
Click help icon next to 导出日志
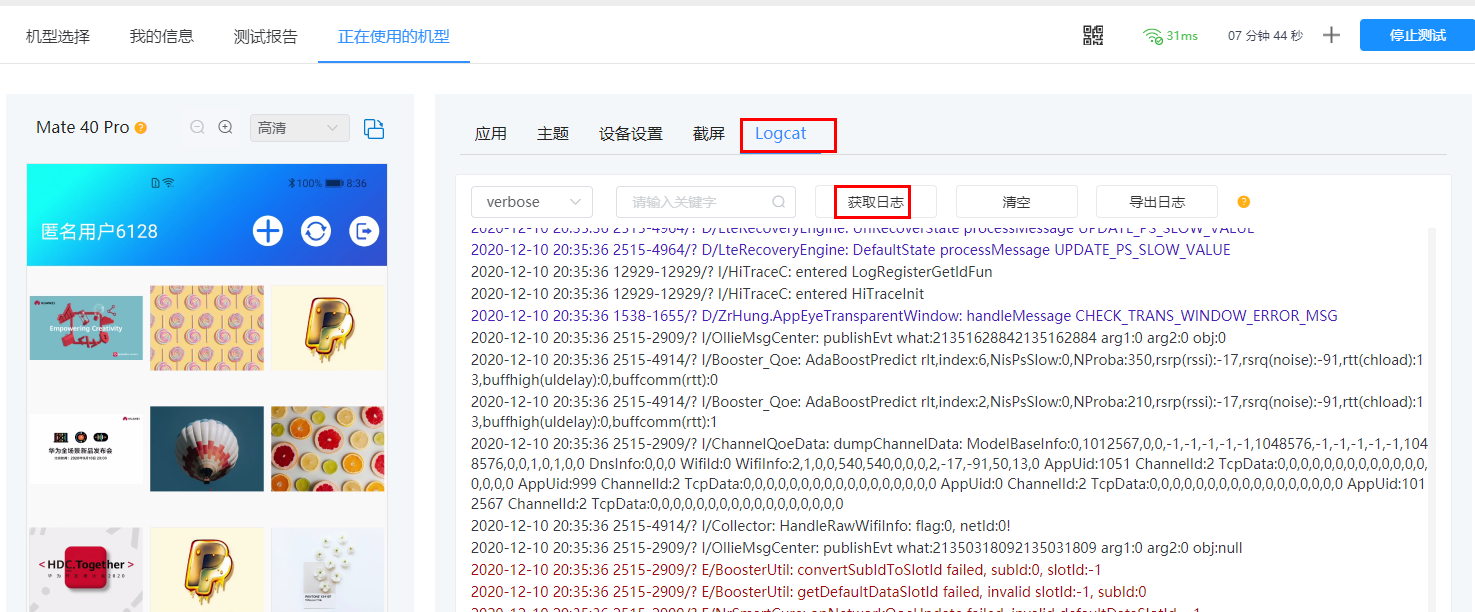click(1244, 202)
